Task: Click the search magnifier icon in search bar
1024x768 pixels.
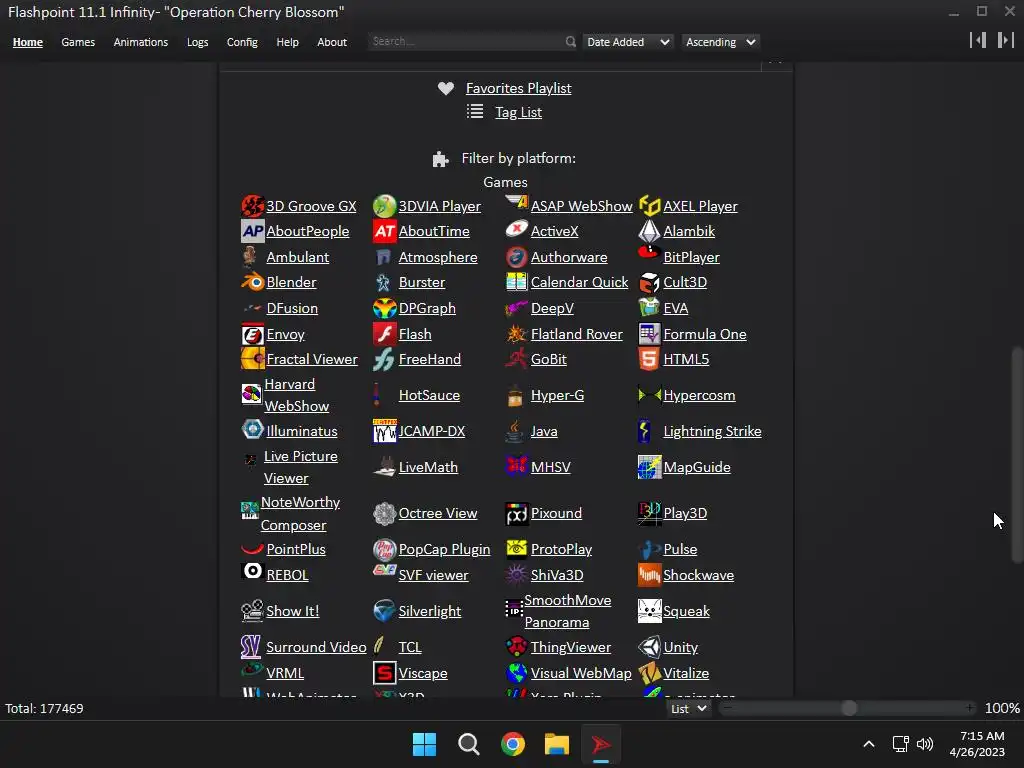Action: click(x=571, y=42)
